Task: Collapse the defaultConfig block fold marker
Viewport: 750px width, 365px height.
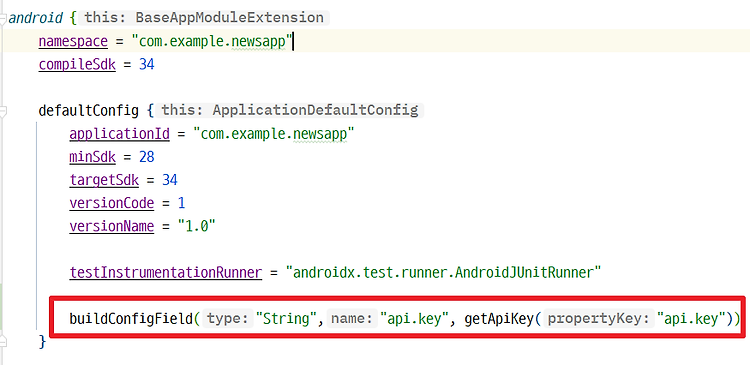Action: [x=3, y=111]
